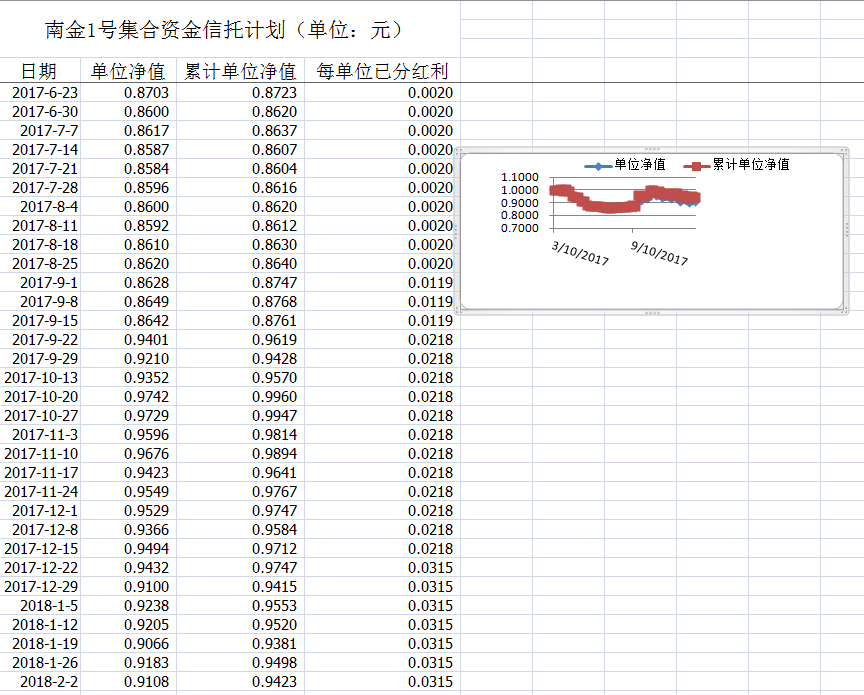864x695 pixels.
Task: Click the chart's right edge resize handle
Action: [x=846, y=231]
